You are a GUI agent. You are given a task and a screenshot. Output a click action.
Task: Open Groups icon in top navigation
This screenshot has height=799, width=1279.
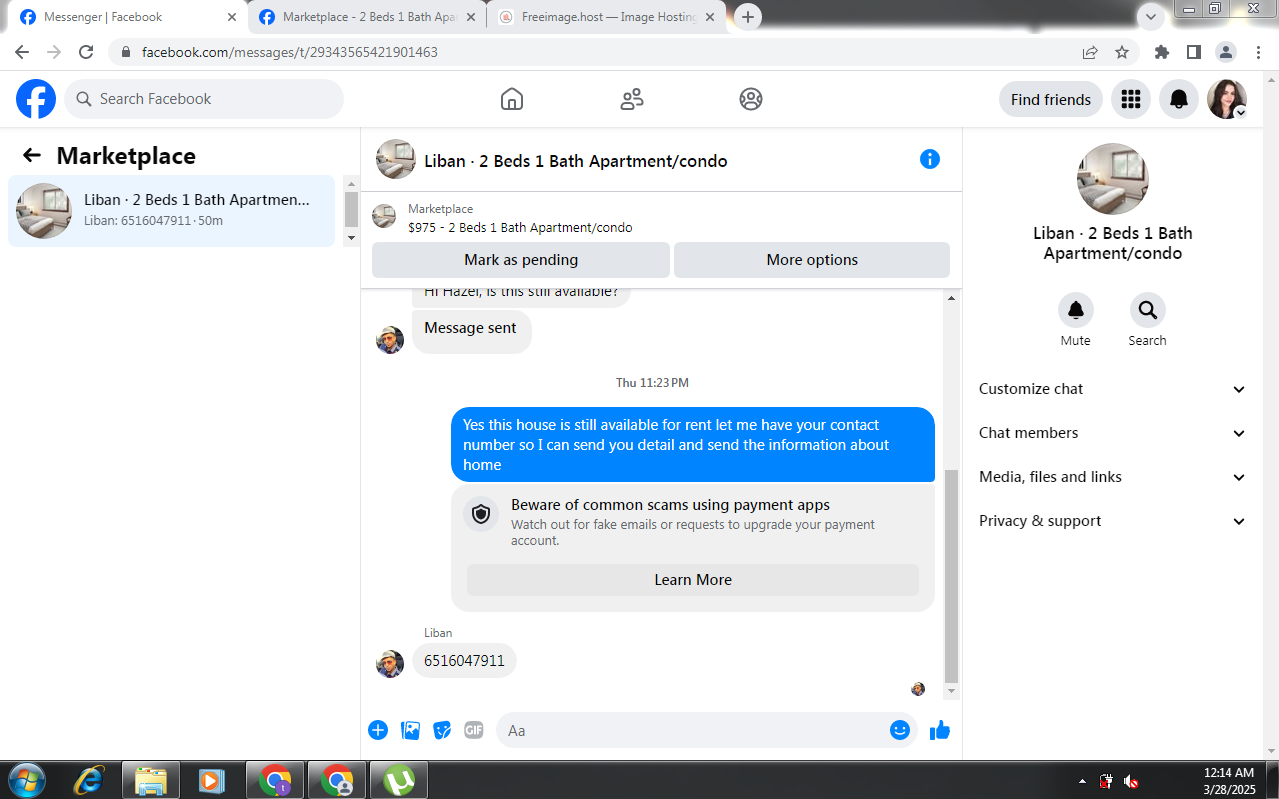coord(751,99)
